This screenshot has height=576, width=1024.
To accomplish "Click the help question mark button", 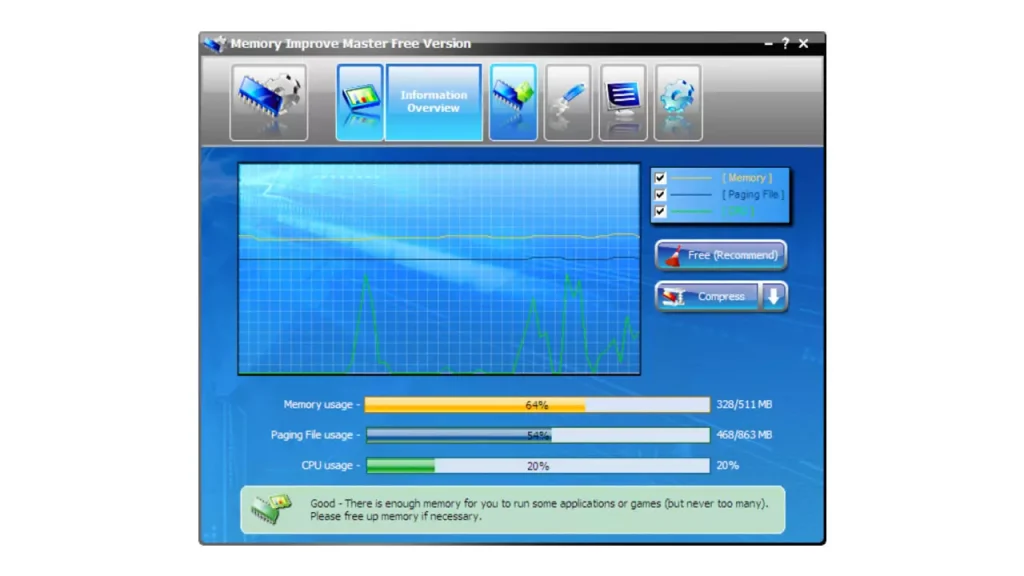I will pyautogui.click(x=785, y=44).
